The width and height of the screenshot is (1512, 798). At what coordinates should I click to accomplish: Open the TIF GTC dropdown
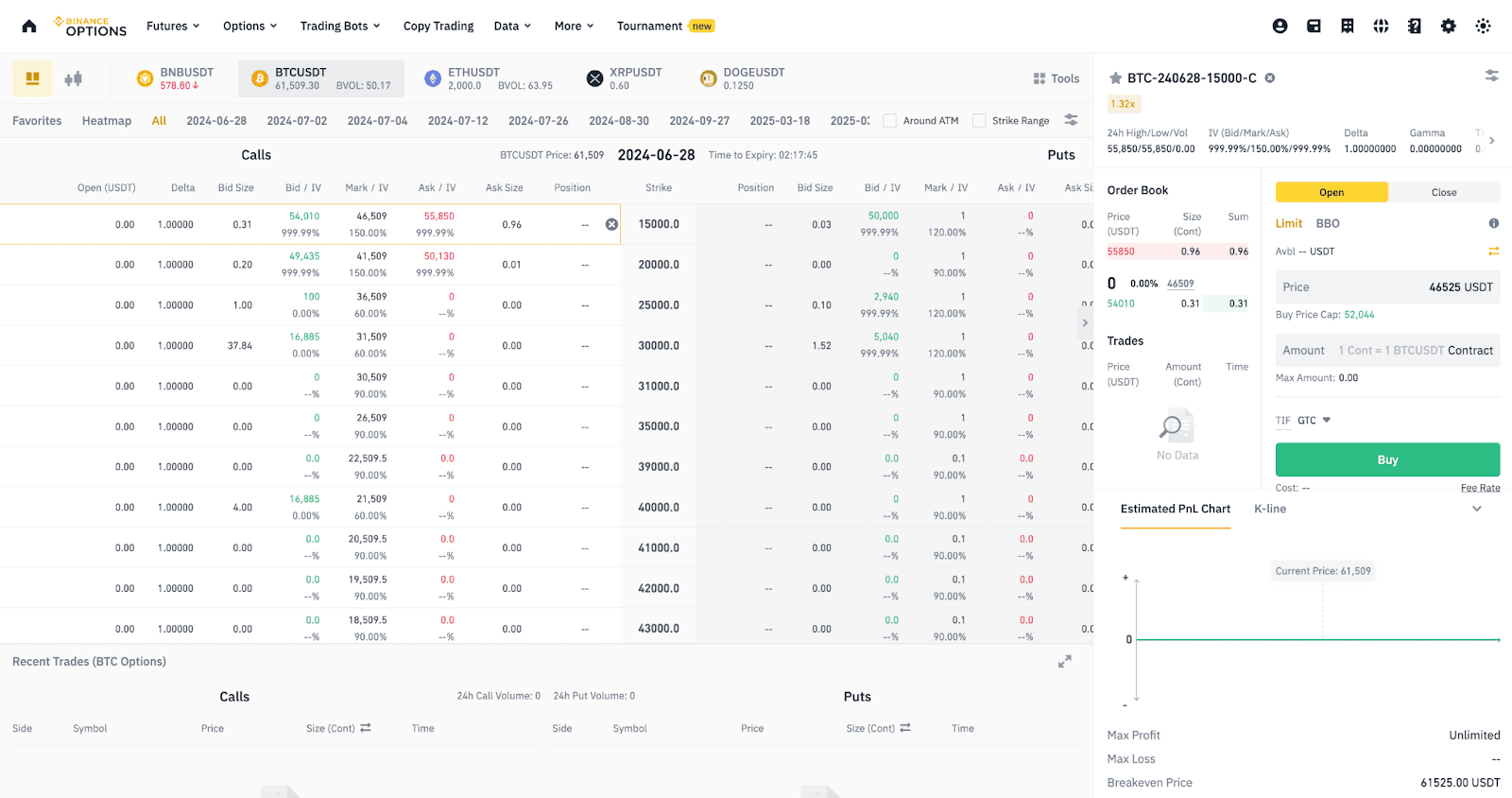[x=1314, y=421]
